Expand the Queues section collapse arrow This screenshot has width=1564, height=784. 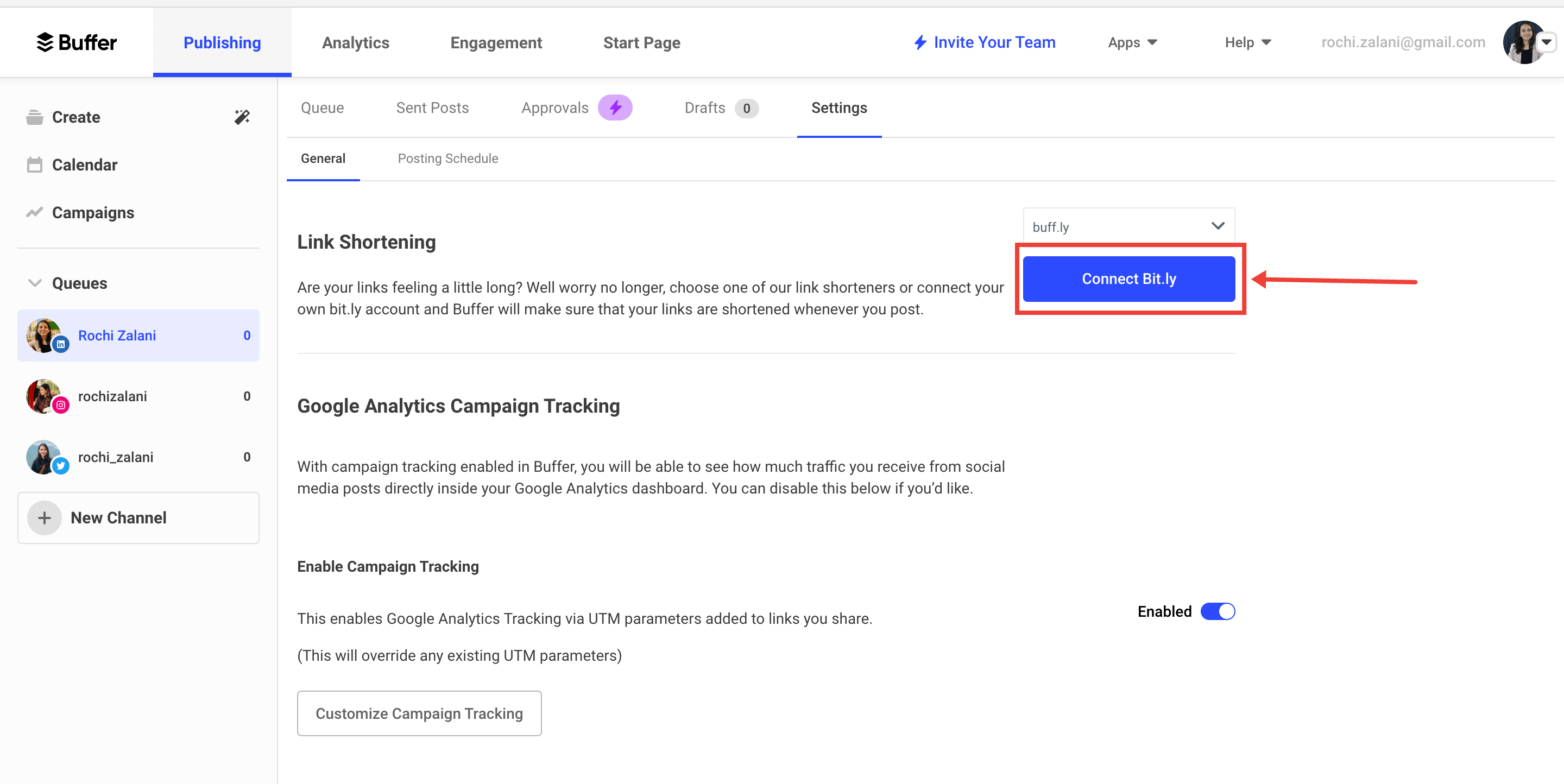click(x=33, y=283)
